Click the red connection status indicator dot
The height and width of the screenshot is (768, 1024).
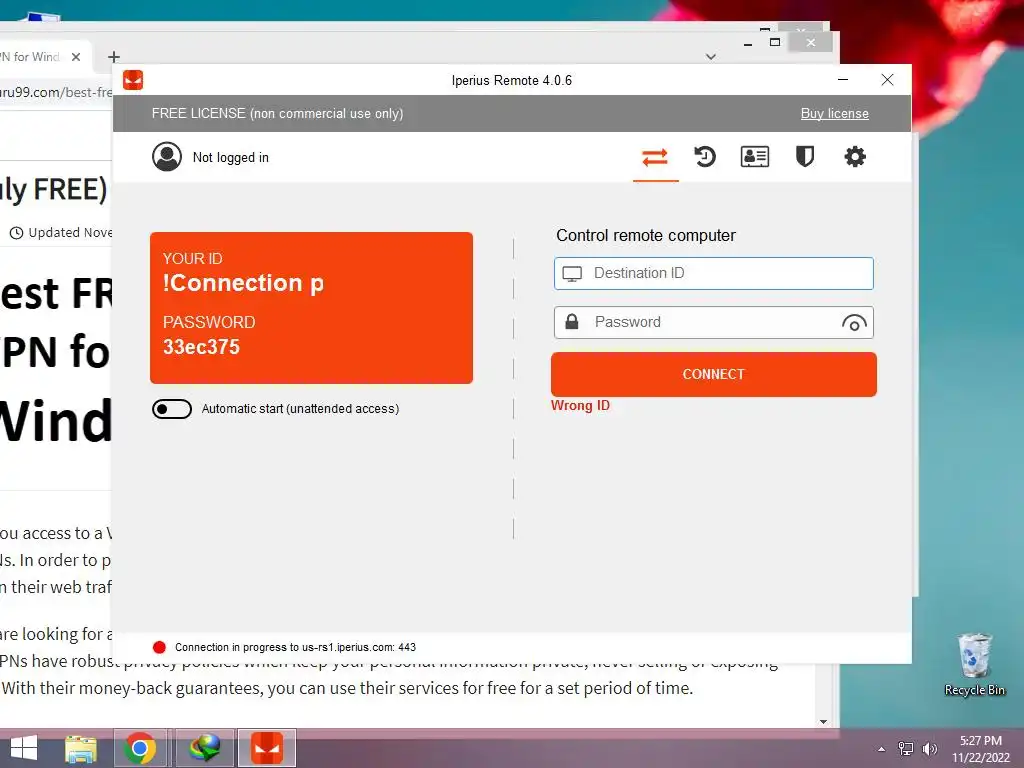click(x=159, y=647)
